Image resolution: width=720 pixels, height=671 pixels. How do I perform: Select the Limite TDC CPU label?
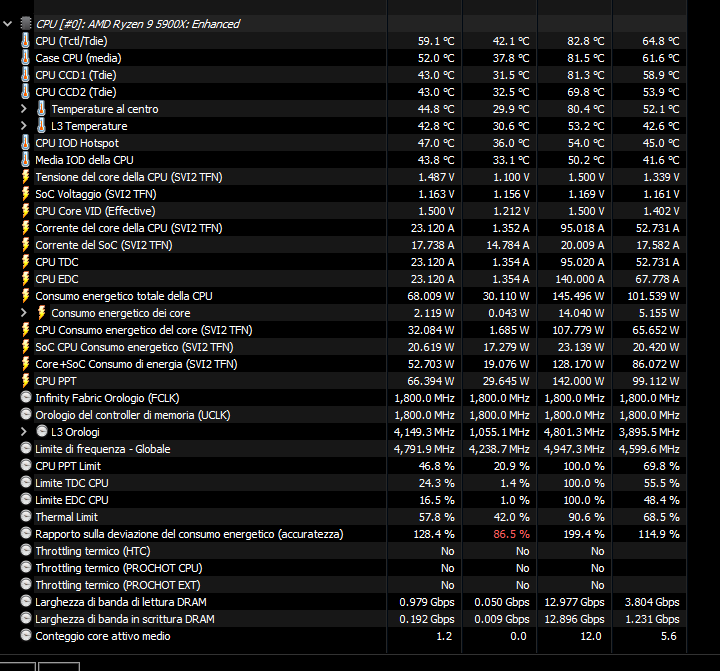coord(72,483)
